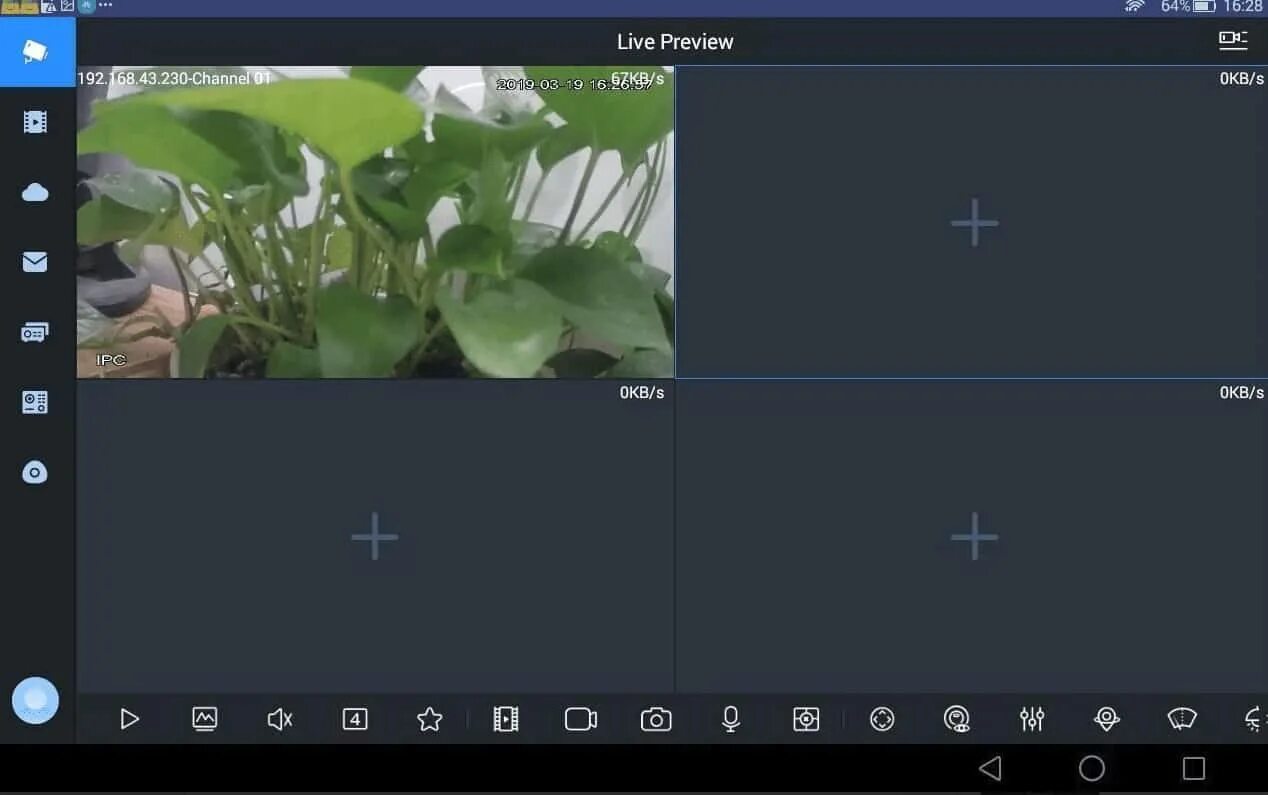Toggle play for live streams

click(x=129, y=719)
